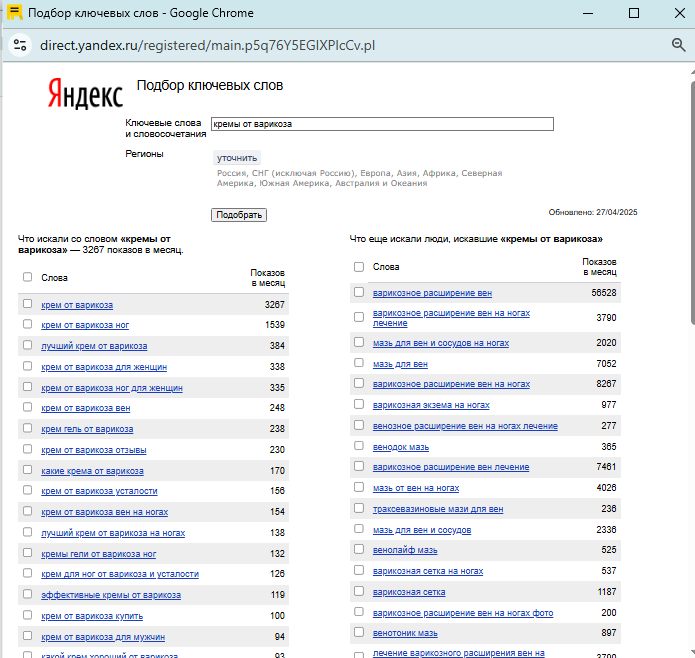Image resolution: width=695 pixels, height=658 pixels.
Task: Open троксевазиновые мази для вен link
Action: click(x=438, y=509)
